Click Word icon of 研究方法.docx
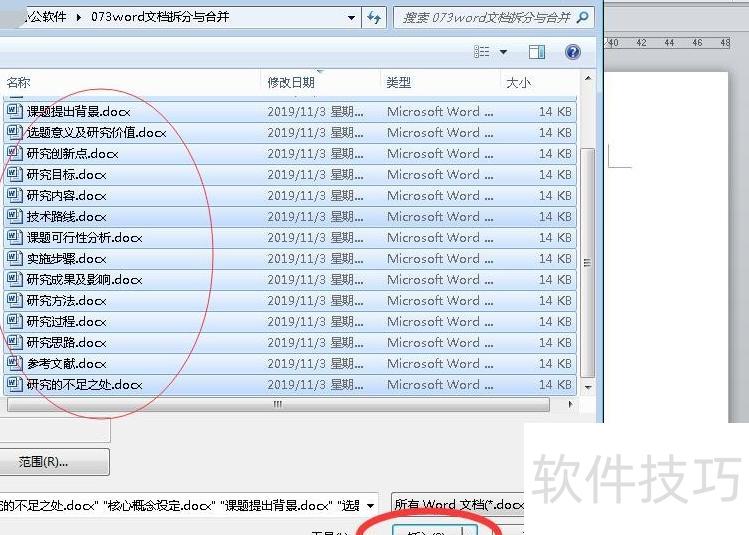 pos(15,300)
